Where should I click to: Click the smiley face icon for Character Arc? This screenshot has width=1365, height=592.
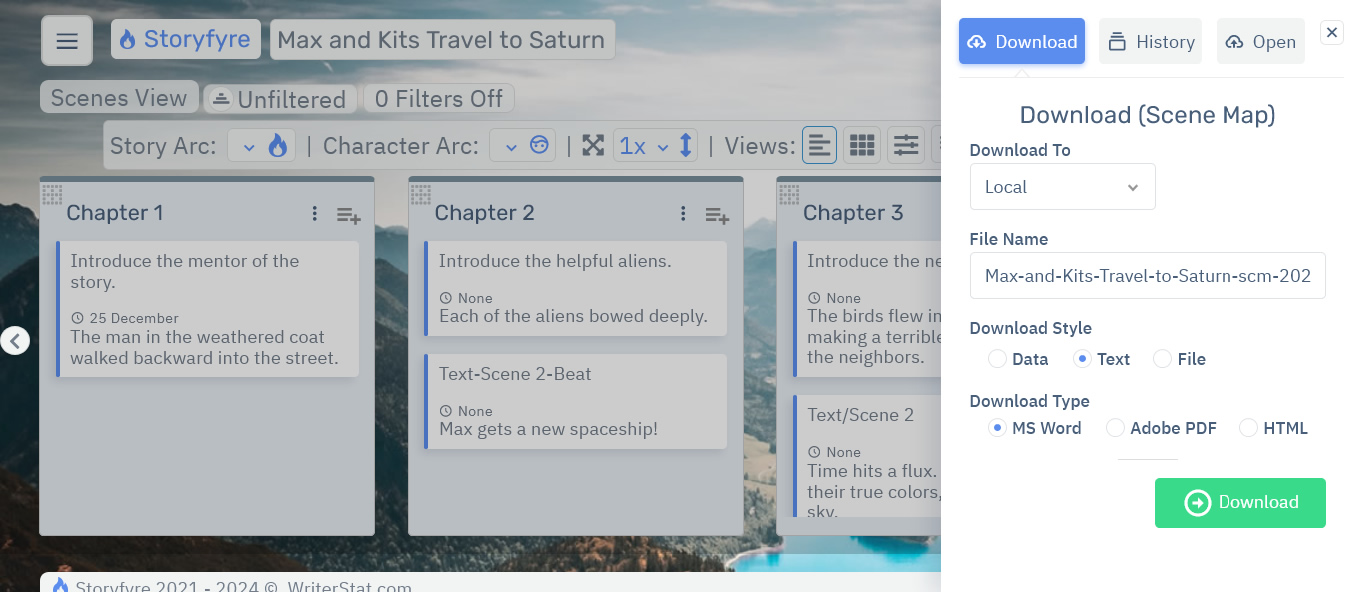click(x=538, y=145)
